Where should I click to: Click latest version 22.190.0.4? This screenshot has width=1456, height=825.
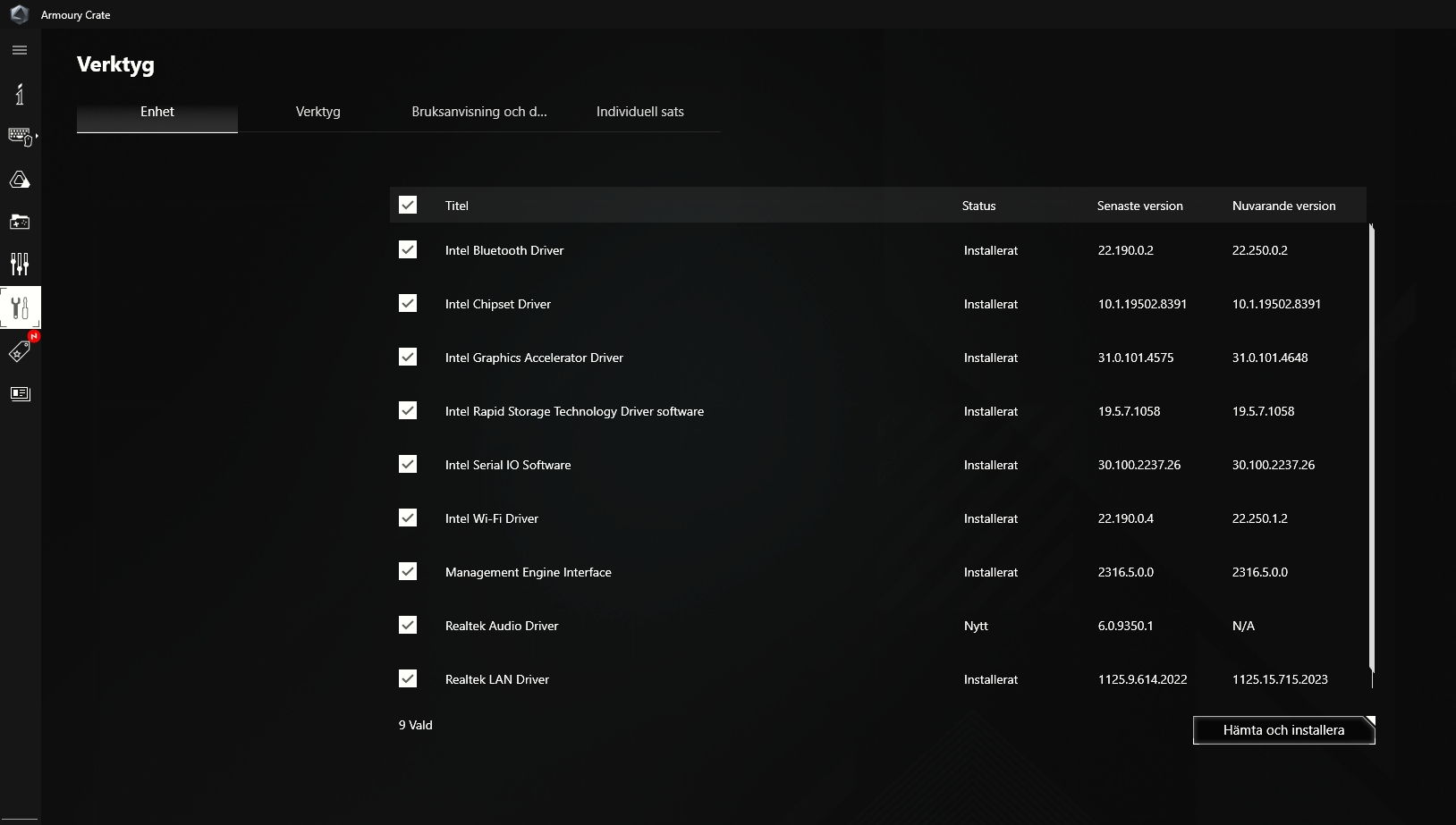pyautogui.click(x=1126, y=518)
